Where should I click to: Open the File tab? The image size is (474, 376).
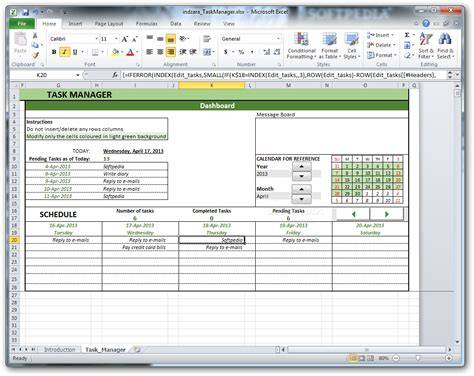22,24
